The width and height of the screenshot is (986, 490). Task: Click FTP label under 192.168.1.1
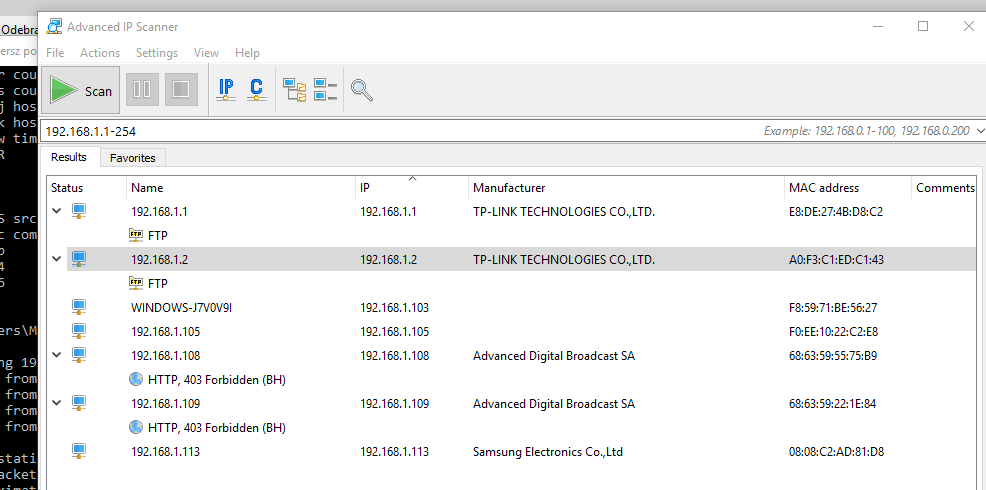coord(158,235)
